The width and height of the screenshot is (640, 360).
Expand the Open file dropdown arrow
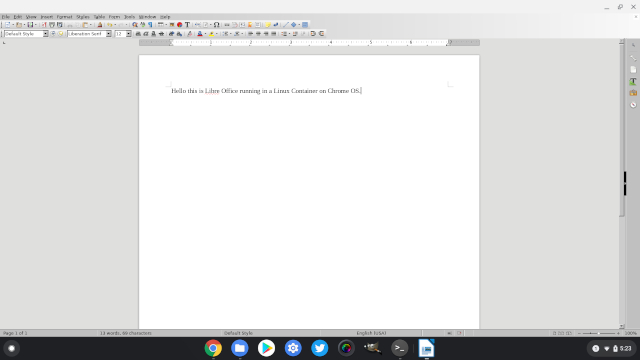click(24, 24)
